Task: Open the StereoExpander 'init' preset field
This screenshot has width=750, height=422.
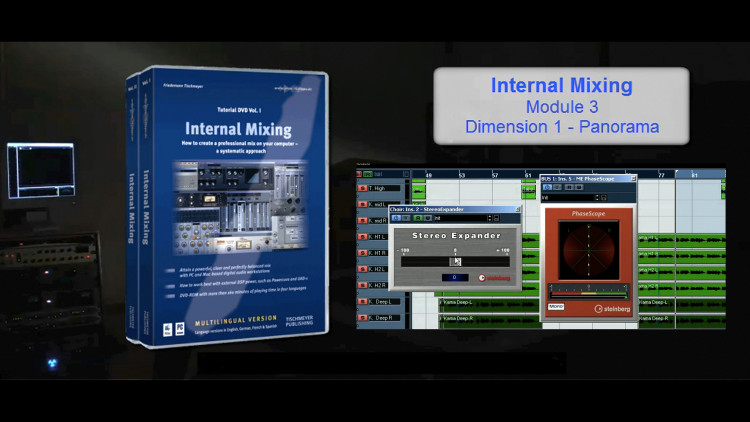Action: (460, 218)
